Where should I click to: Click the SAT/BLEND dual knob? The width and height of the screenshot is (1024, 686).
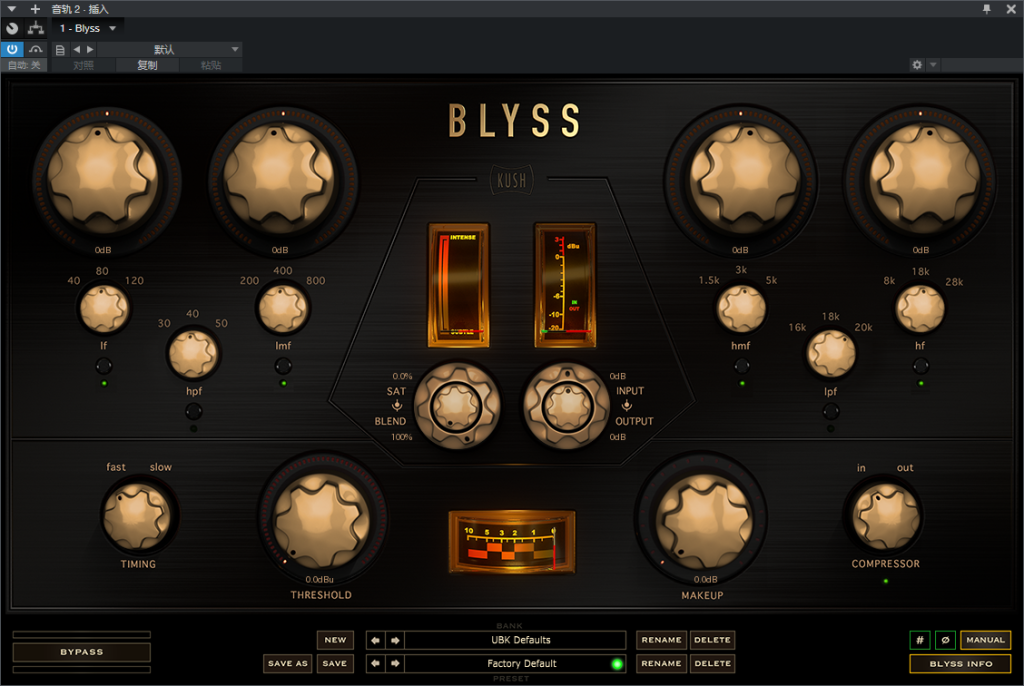point(457,406)
